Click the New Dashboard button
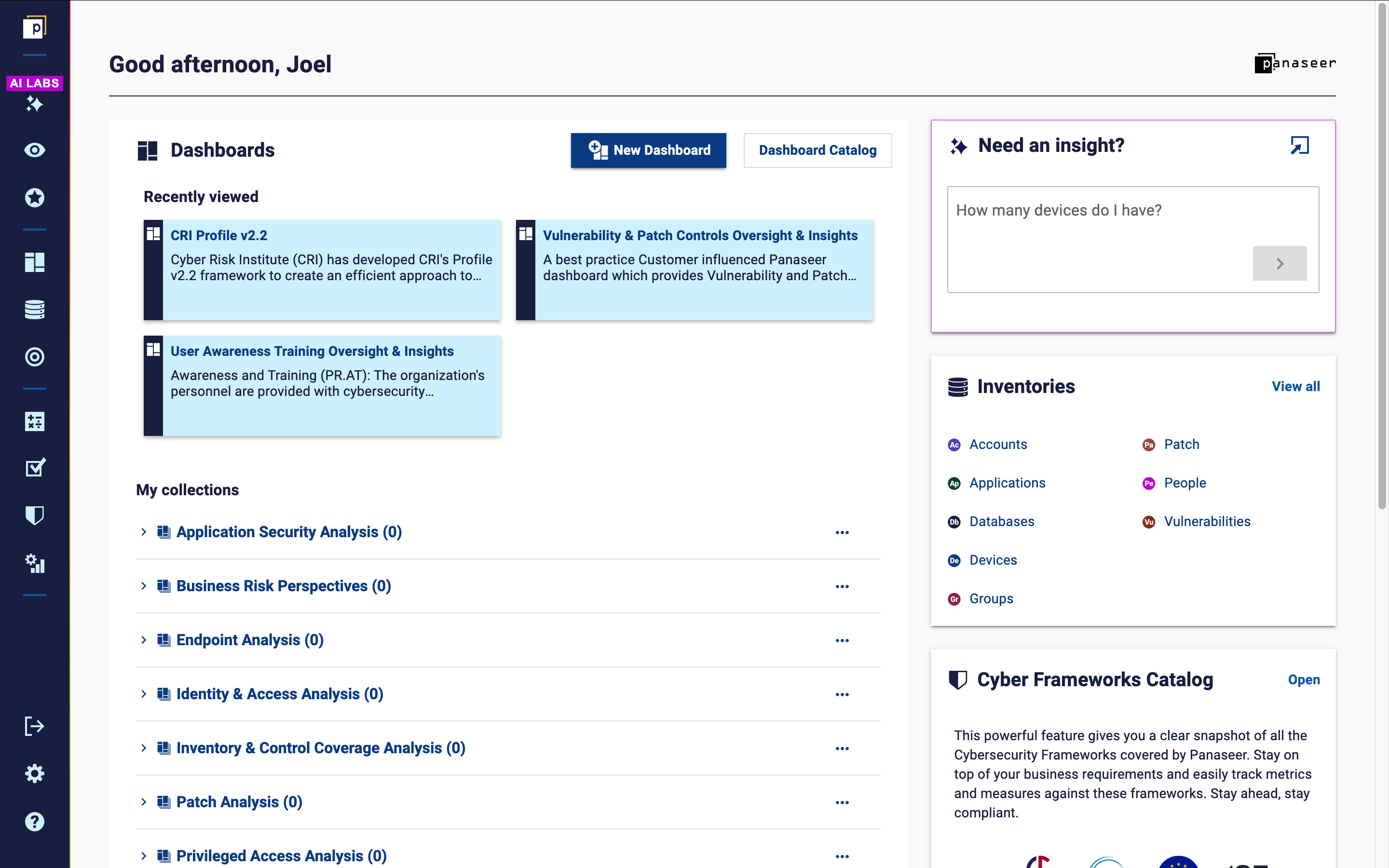This screenshot has height=868, width=1389. [648, 150]
